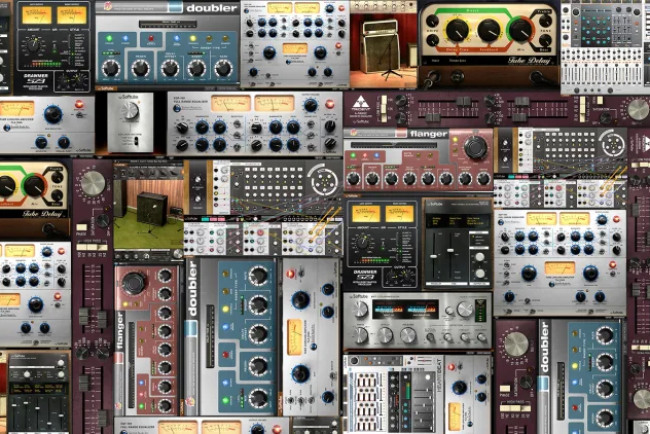Click the bass cabinet in the green-carpet amp room
Screen dimensions: 650x434
pos(152,209)
